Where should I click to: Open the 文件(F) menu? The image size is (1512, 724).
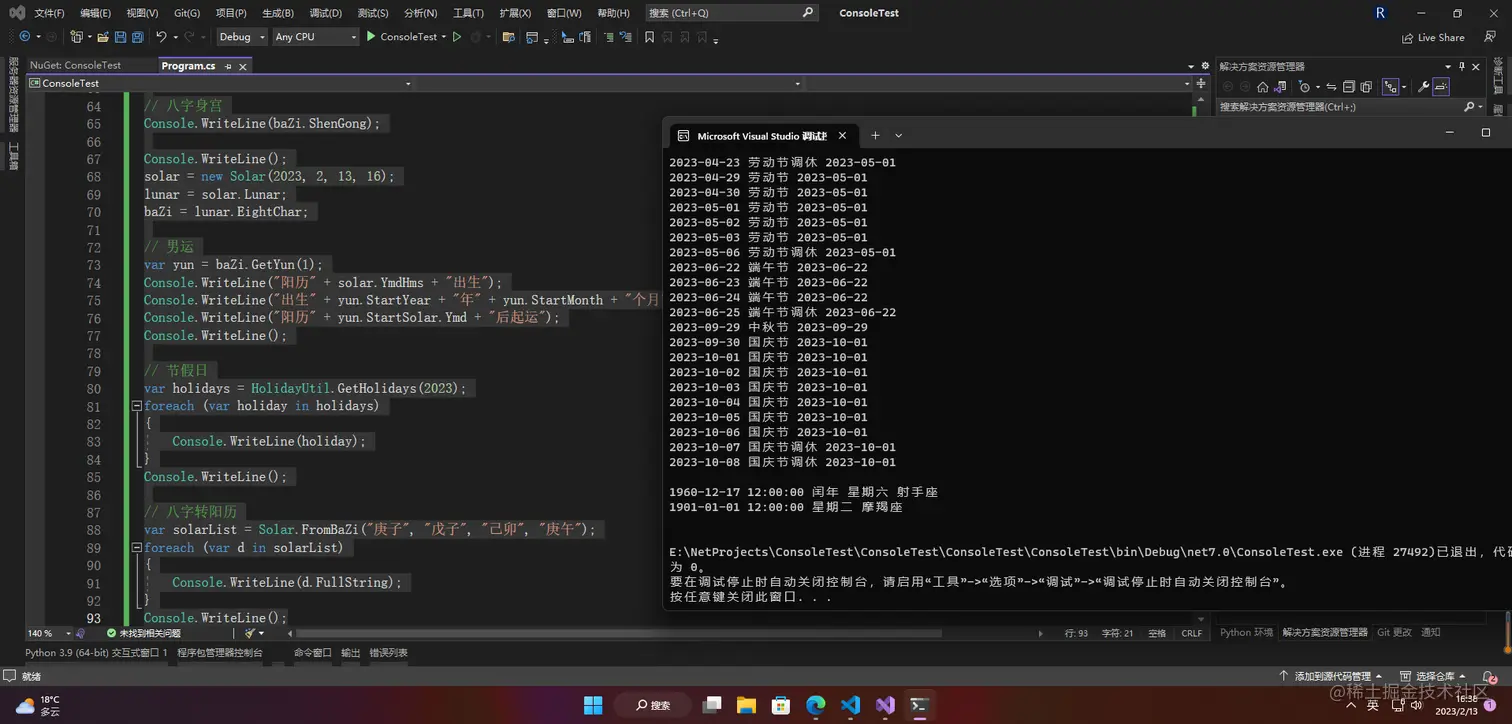(49, 13)
